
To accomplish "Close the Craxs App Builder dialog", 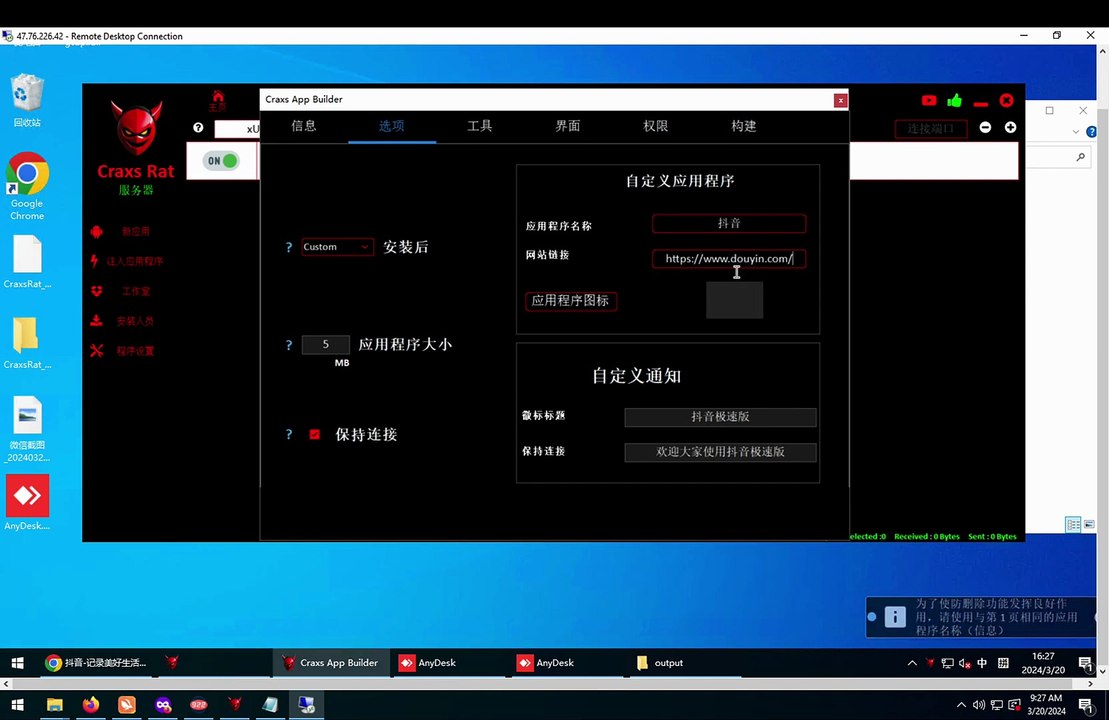I will coord(840,100).
